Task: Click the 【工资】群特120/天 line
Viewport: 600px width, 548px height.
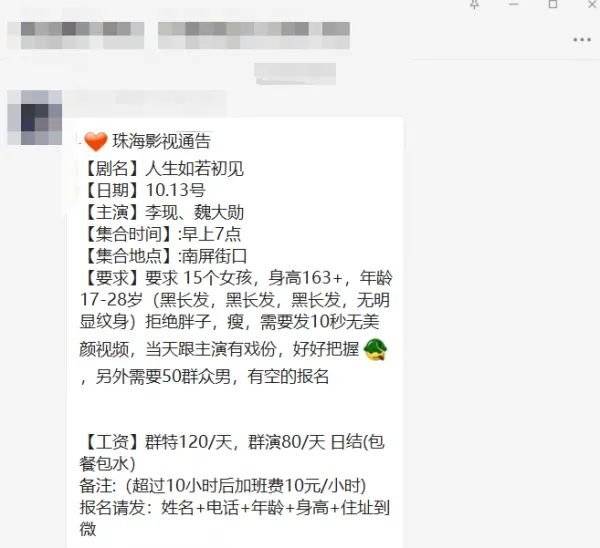Action: 232,442
